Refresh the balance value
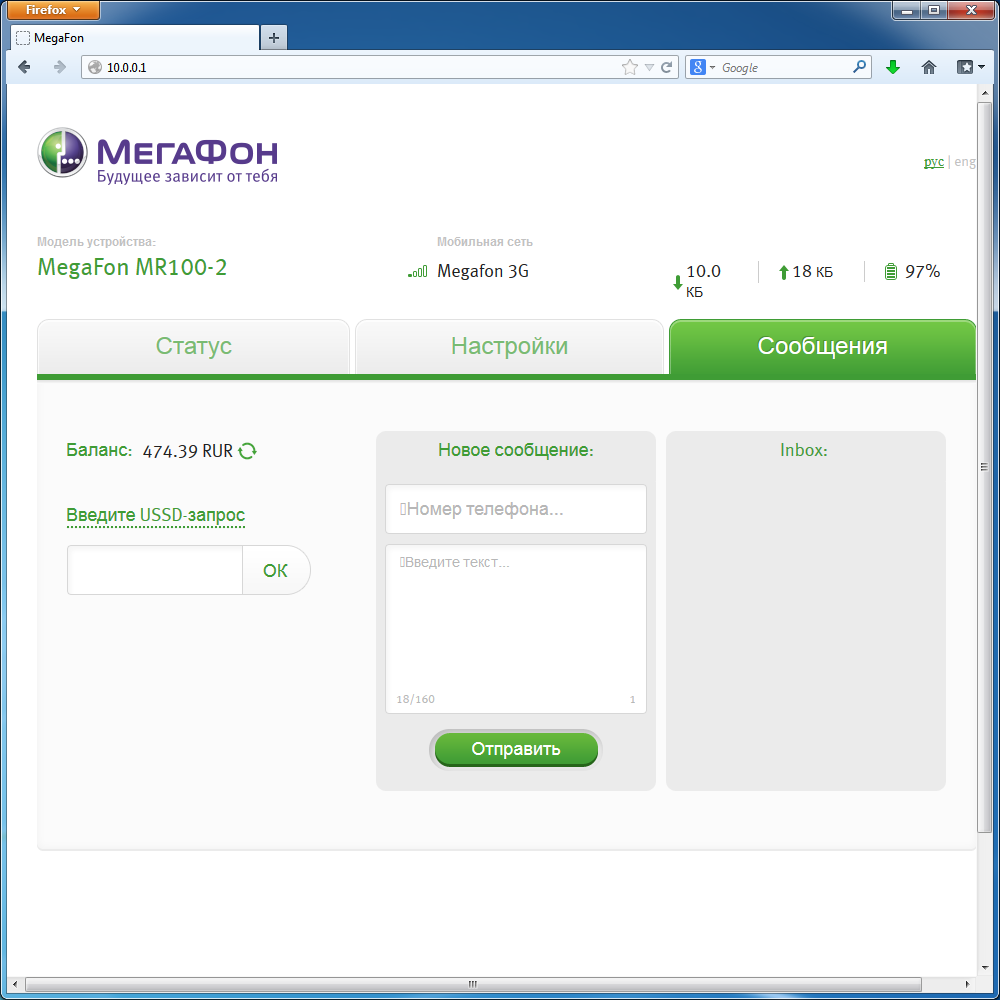1000x1000 pixels. tap(247, 451)
